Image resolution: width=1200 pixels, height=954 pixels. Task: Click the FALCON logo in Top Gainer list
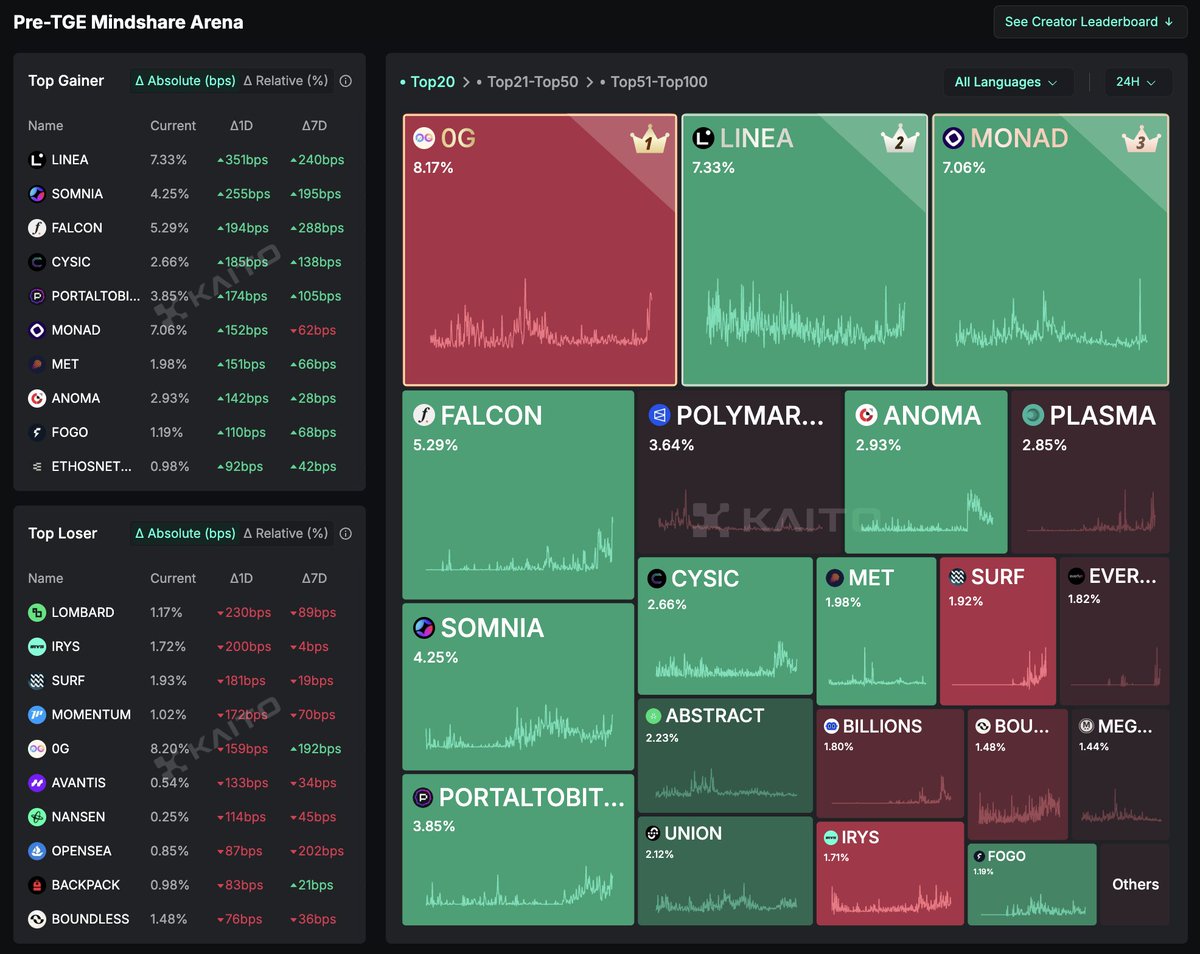37,228
